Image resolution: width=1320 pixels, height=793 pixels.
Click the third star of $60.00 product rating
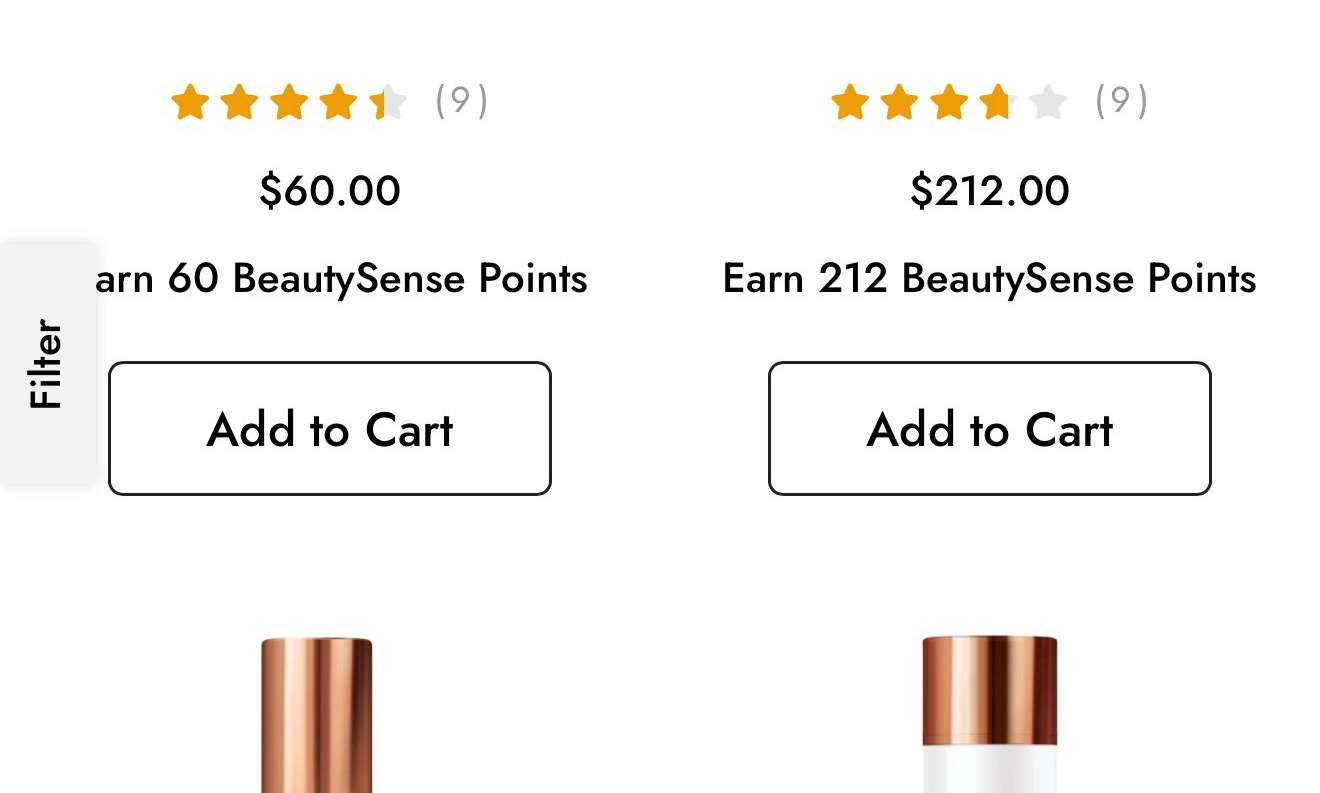pyautogui.click(x=289, y=102)
